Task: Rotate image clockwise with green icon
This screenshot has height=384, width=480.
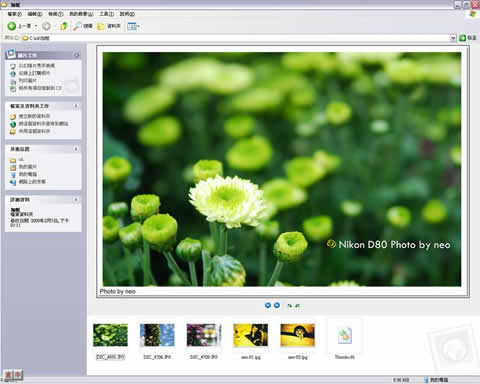Action: coord(289,305)
